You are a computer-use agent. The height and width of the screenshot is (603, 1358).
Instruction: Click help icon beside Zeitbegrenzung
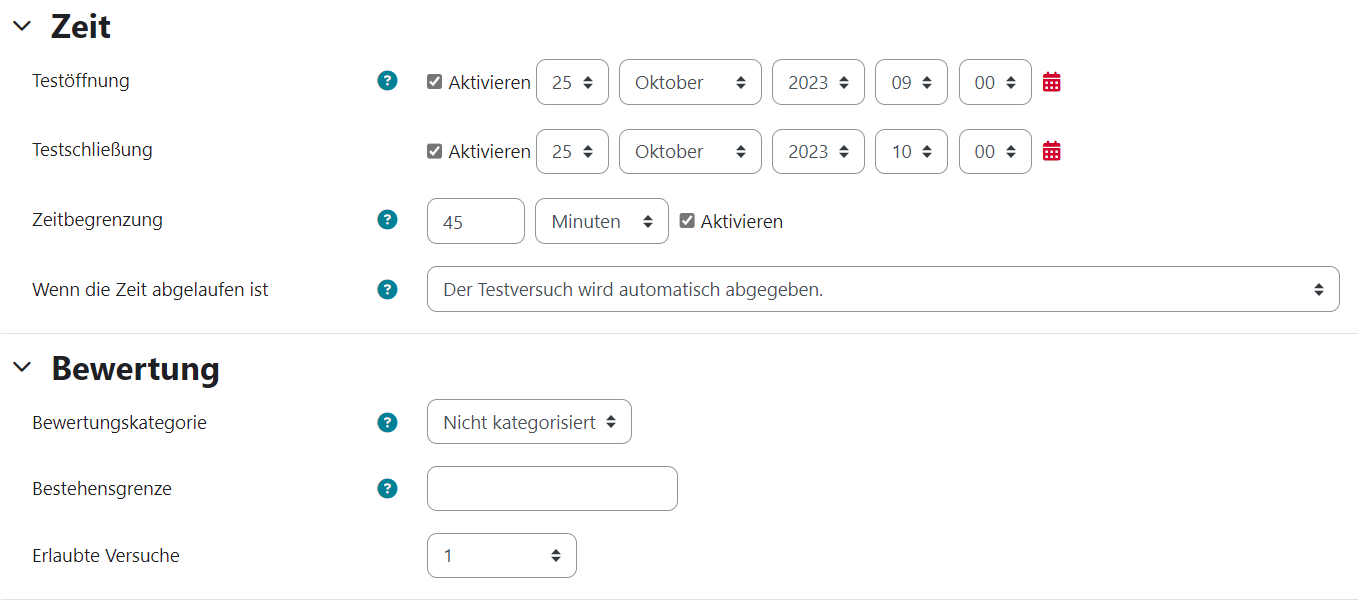387,219
